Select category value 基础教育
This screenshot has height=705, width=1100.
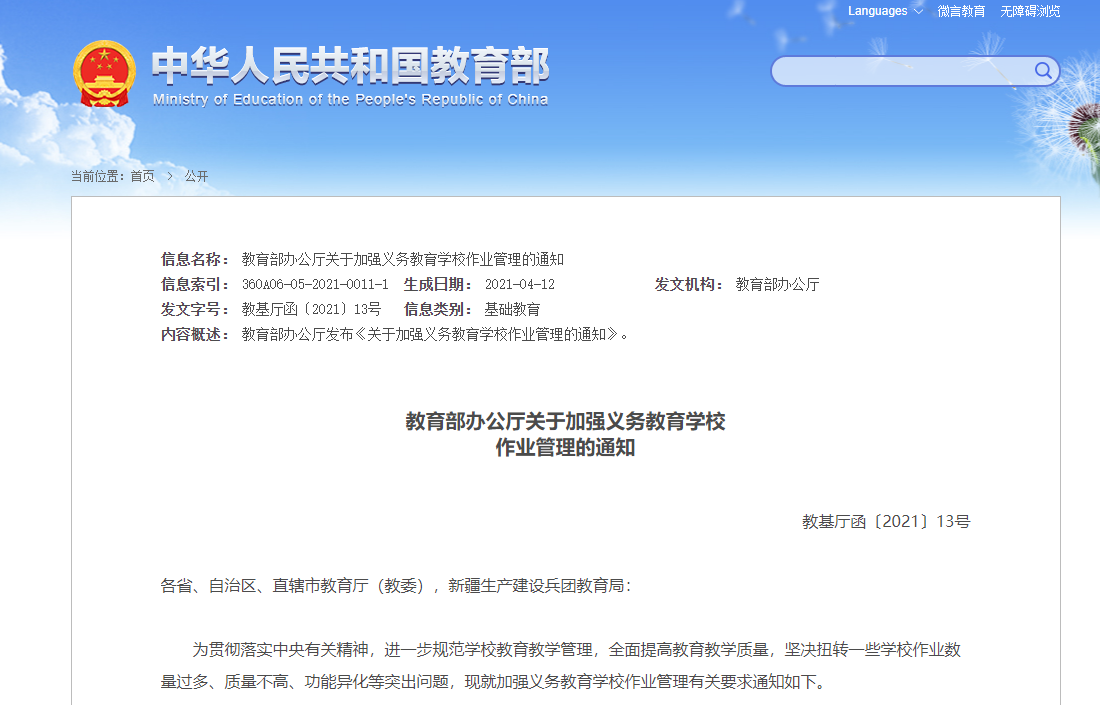pos(512,309)
